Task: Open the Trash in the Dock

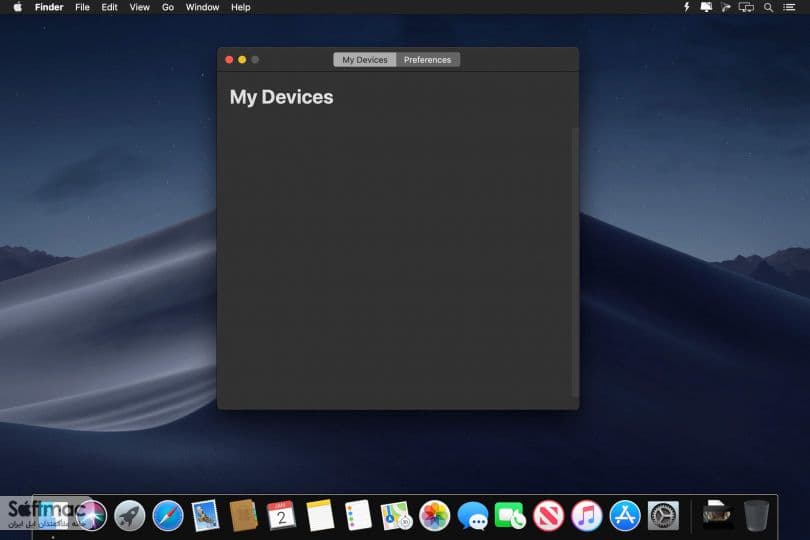Action: (x=757, y=515)
